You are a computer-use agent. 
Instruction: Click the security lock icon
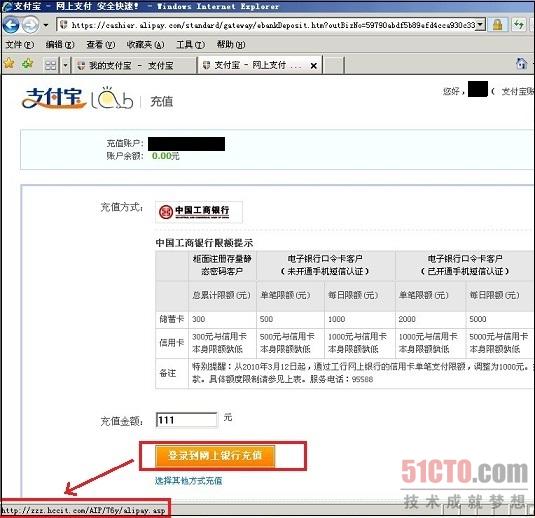(x=497, y=25)
